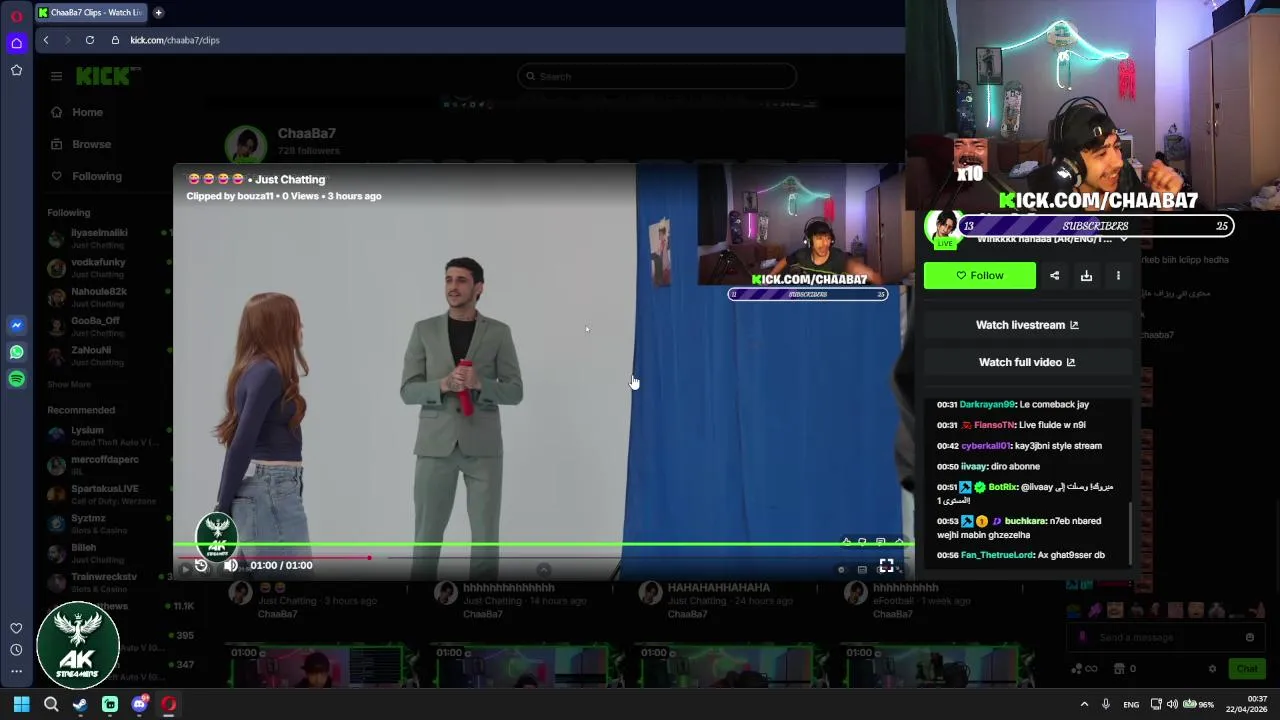Expand the stream title chevron

tap(1124, 240)
